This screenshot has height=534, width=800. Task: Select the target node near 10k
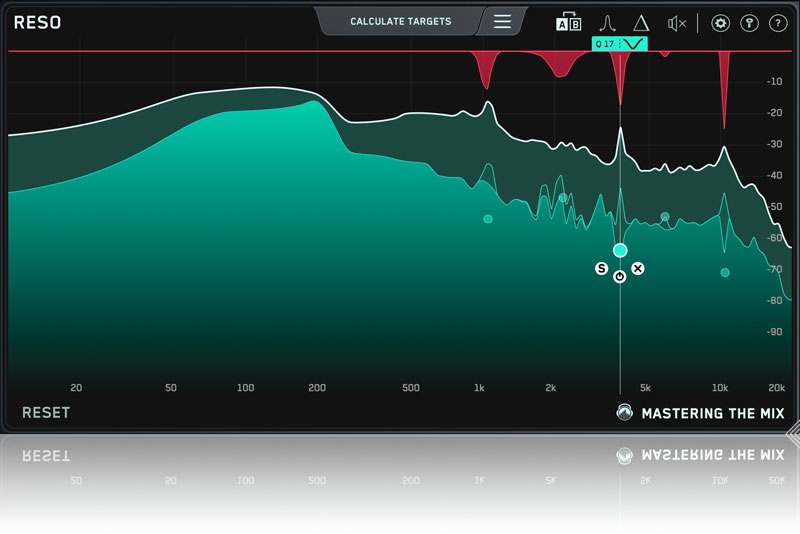click(725, 272)
